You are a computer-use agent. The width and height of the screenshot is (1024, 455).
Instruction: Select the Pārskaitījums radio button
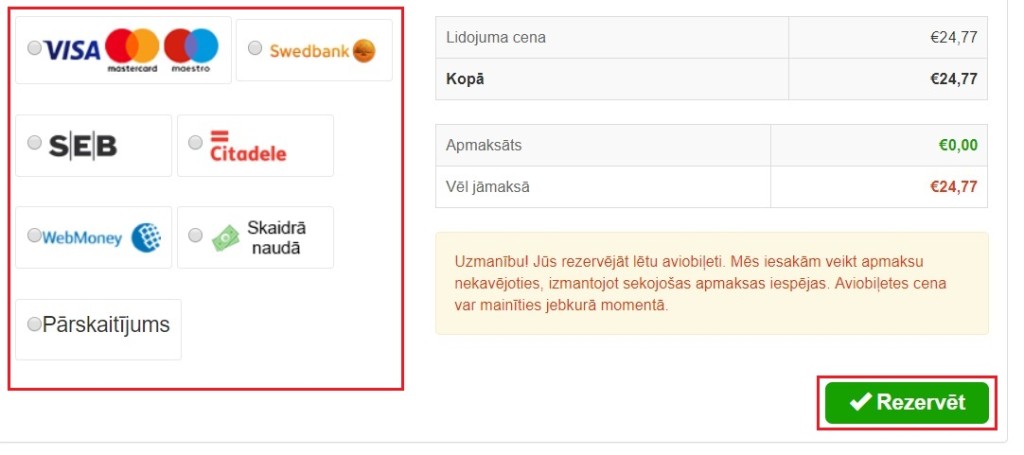(x=35, y=324)
